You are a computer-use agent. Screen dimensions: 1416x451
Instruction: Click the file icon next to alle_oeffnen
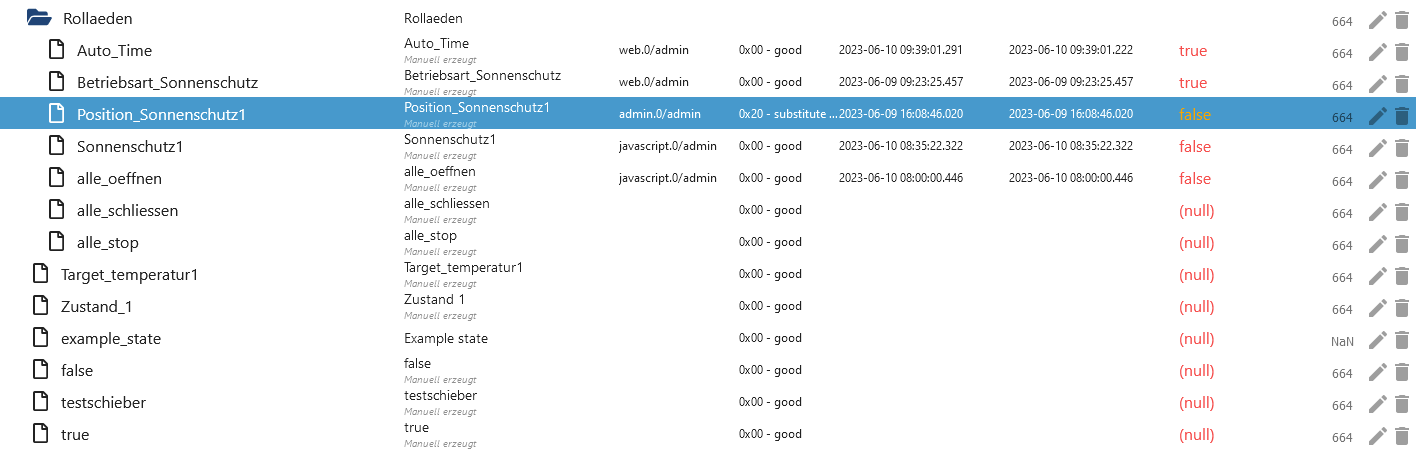coord(57,179)
